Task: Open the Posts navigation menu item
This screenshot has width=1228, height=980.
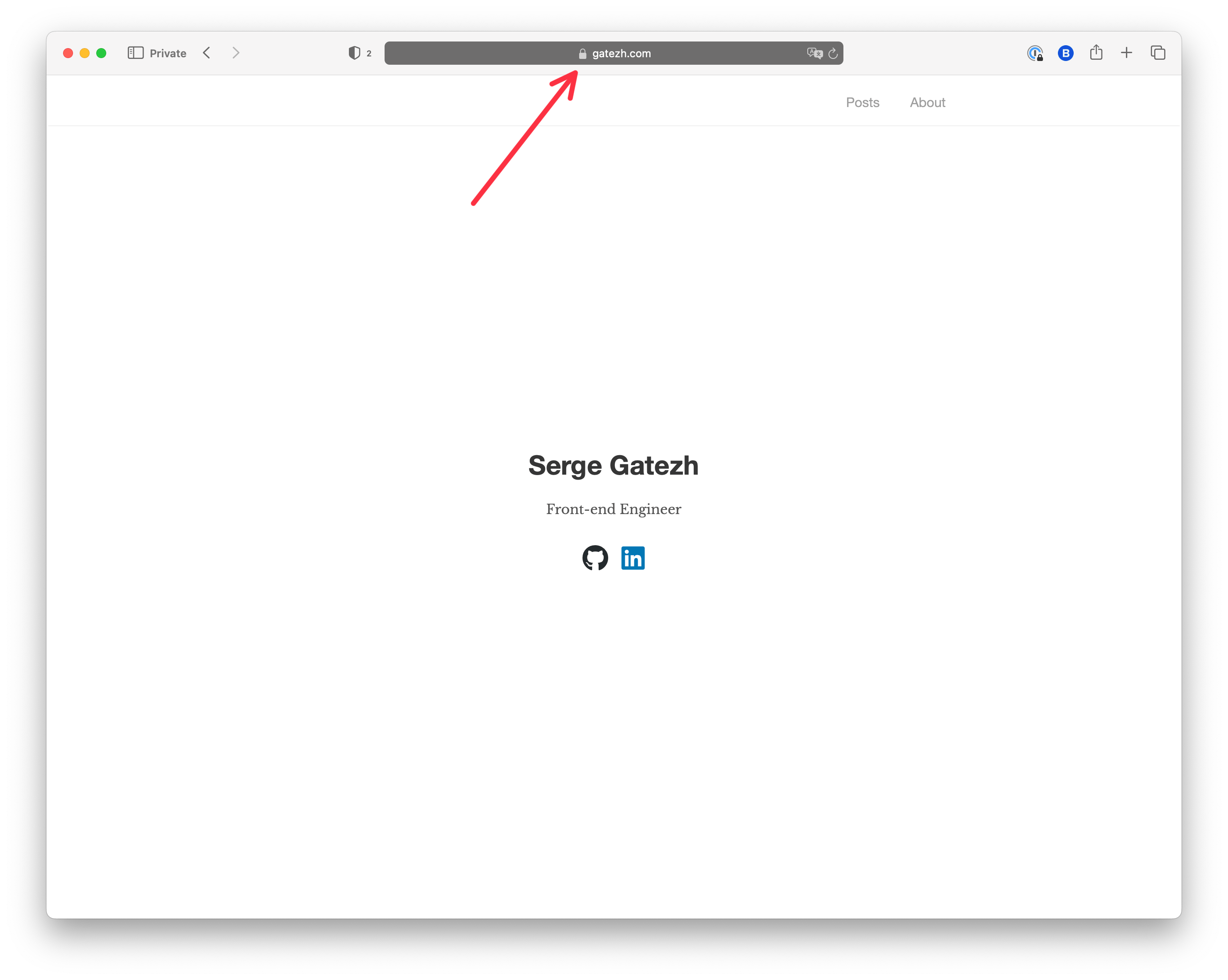Action: 862,101
